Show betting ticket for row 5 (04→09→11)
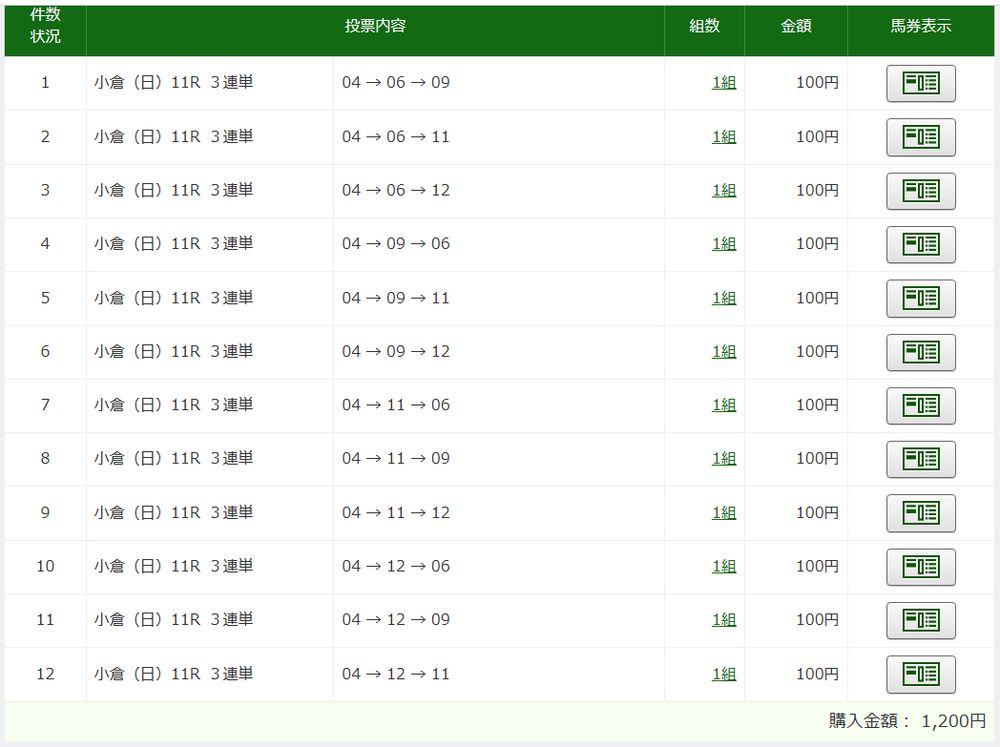Screen dimensions: 1000x747 click(x=920, y=298)
